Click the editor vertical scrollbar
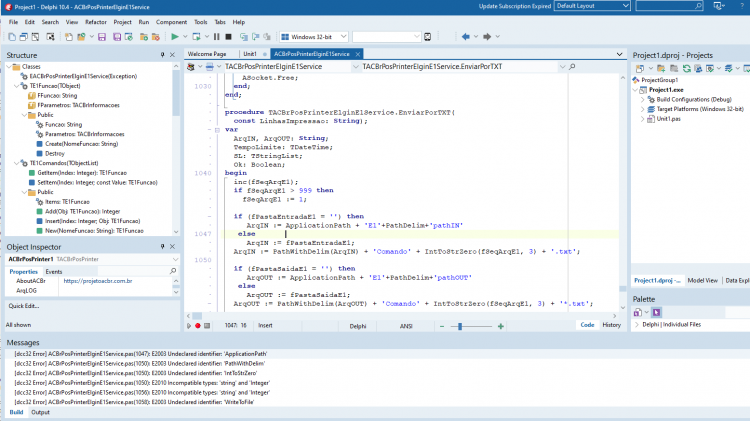 tap(622, 191)
